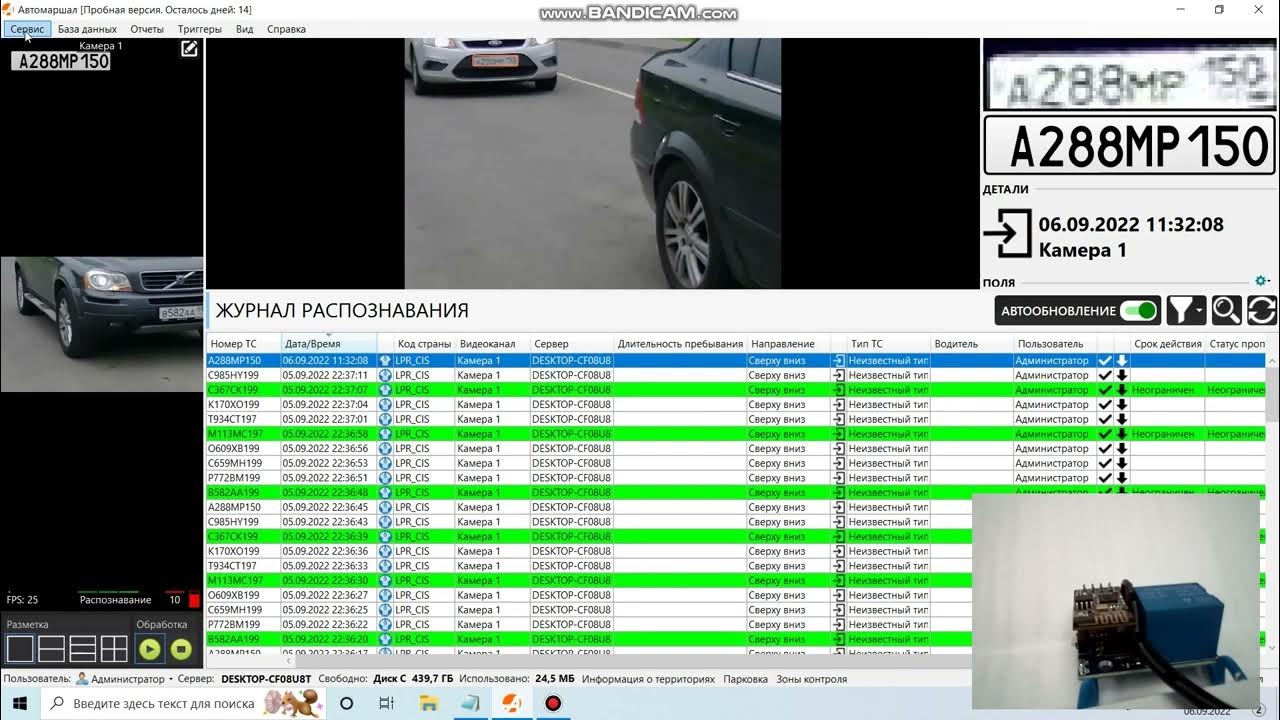The image size is (1280, 720).
Task: Click the entry icon next to 06.09.2022 11:32:08
Action: coord(1007,235)
